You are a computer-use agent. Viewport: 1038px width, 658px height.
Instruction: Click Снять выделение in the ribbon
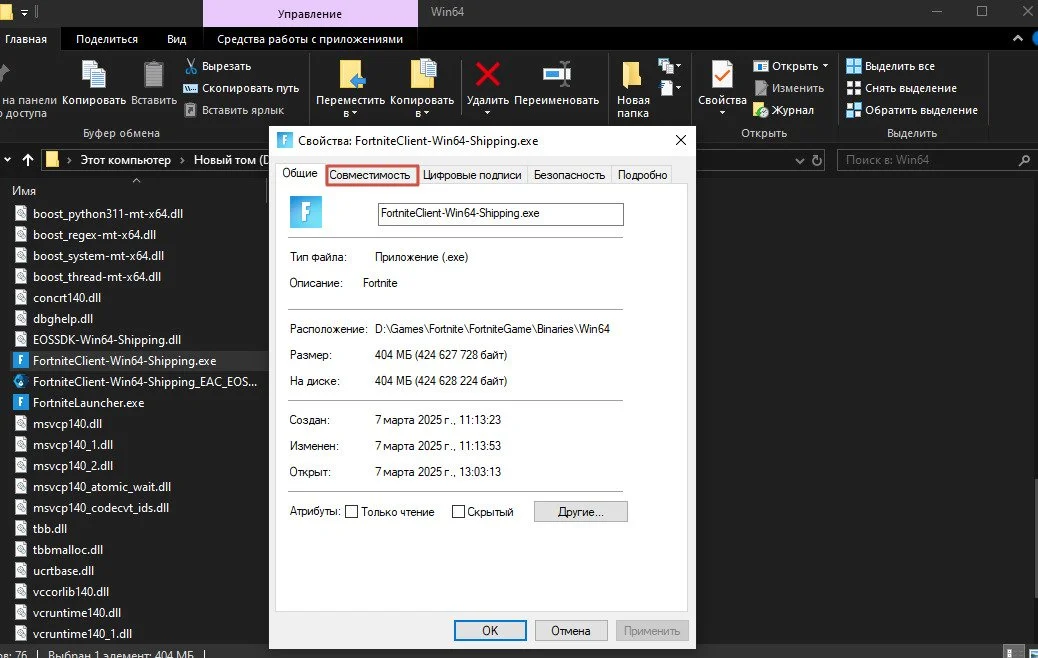tap(902, 88)
